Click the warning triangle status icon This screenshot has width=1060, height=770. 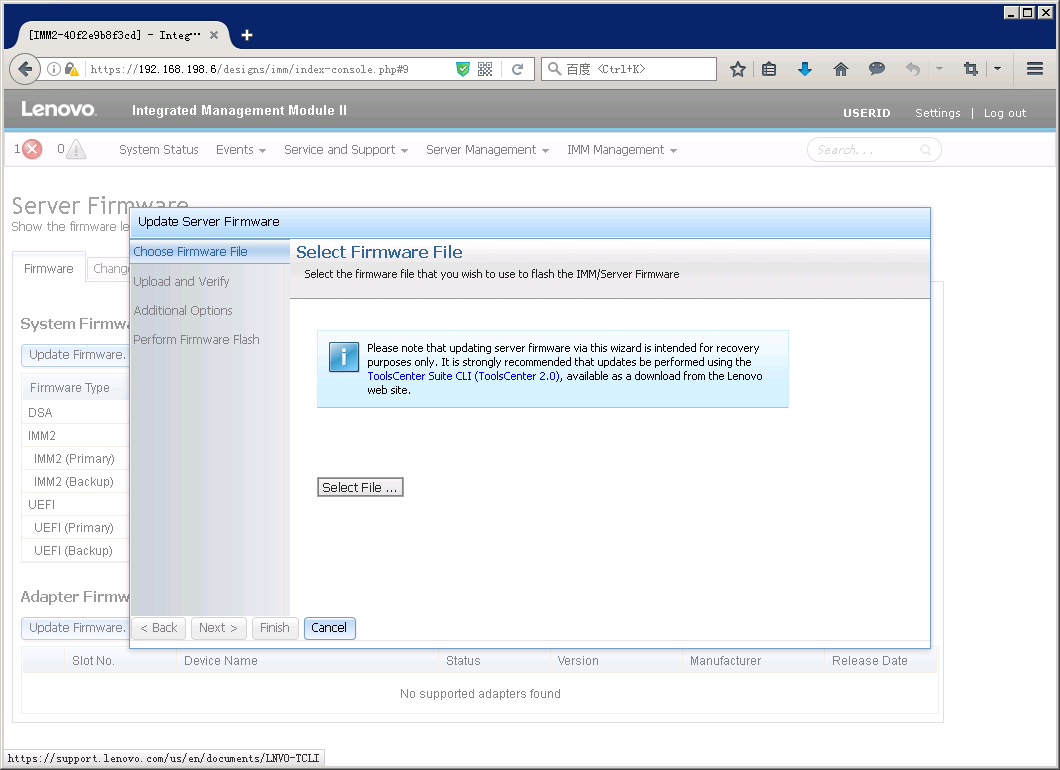76,150
